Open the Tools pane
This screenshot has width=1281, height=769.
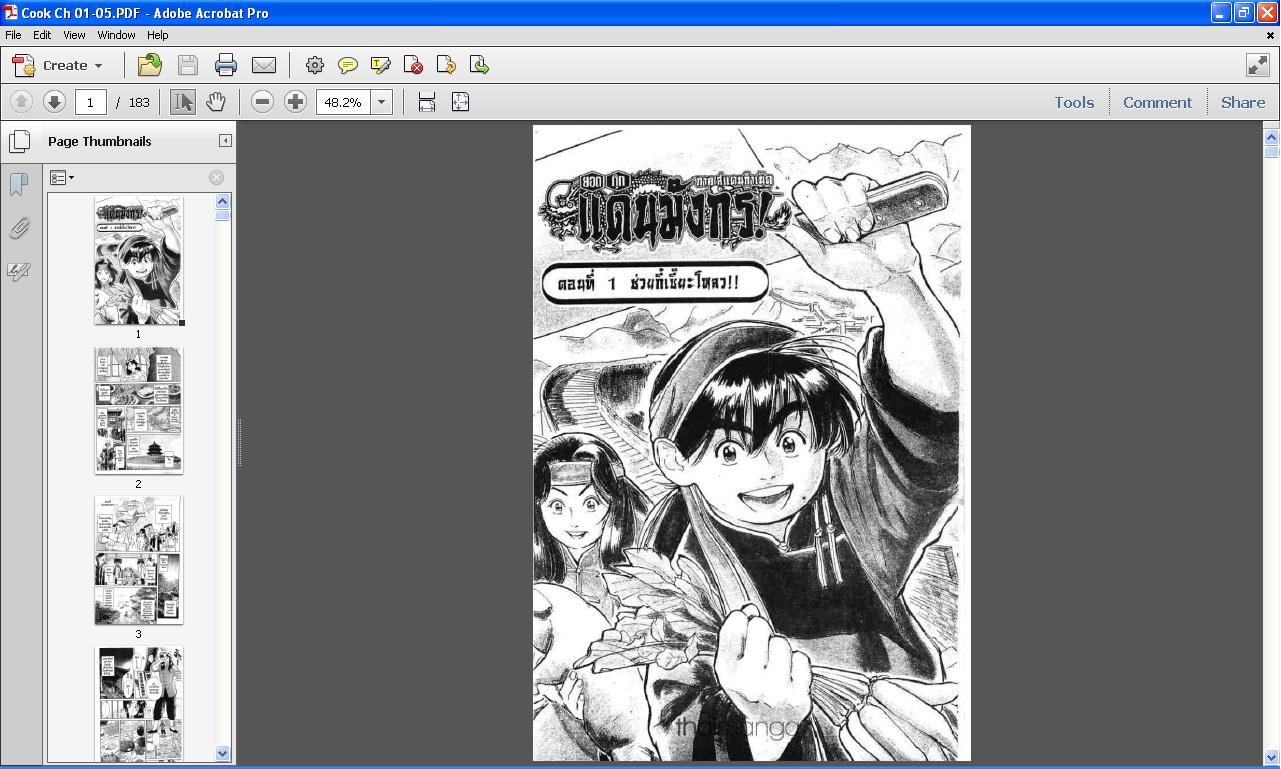coord(1074,102)
